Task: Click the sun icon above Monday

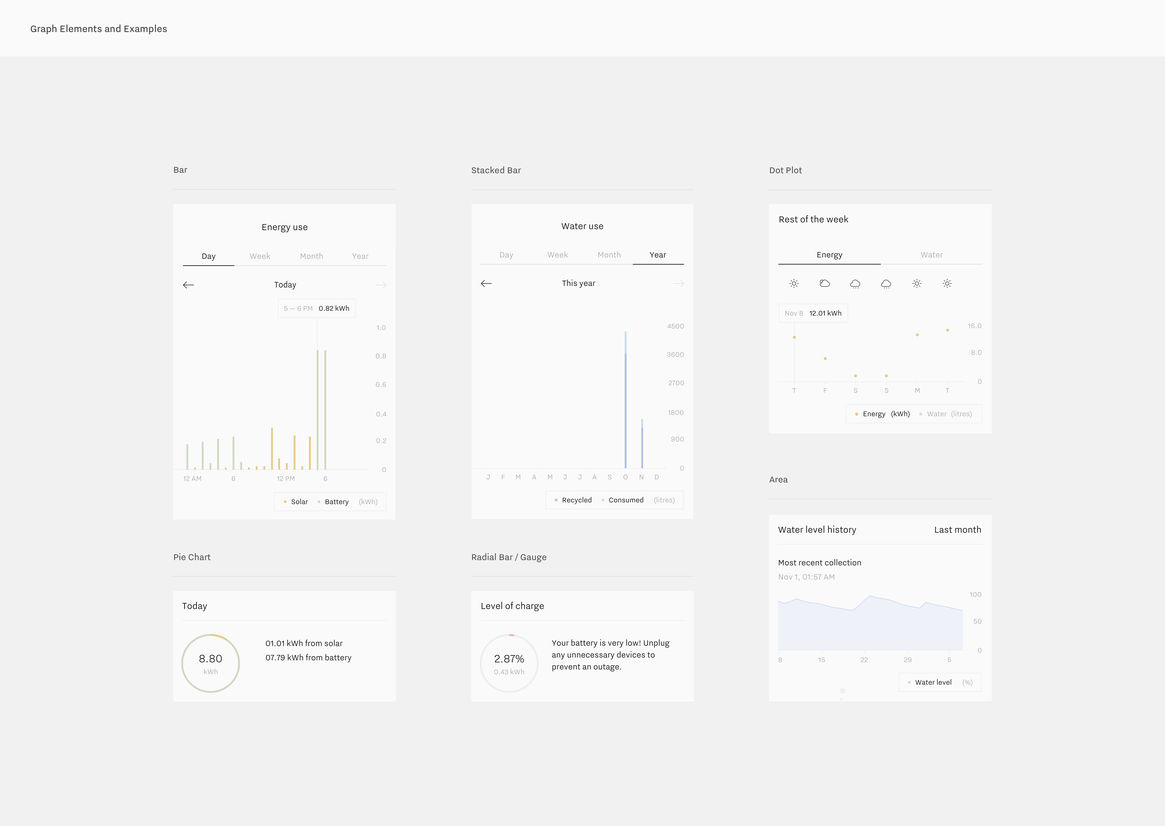Action: click(x=916, y=284)
